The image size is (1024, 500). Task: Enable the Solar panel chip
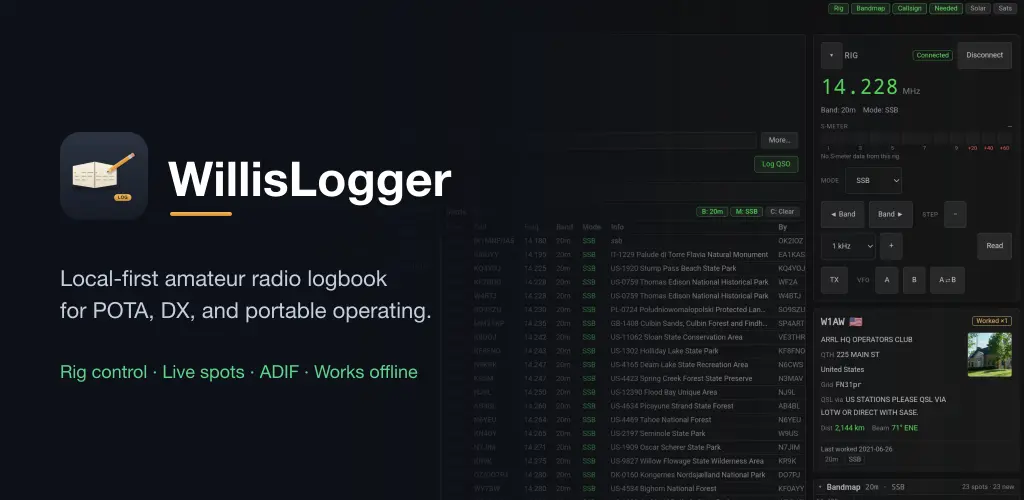click(978, 8)
